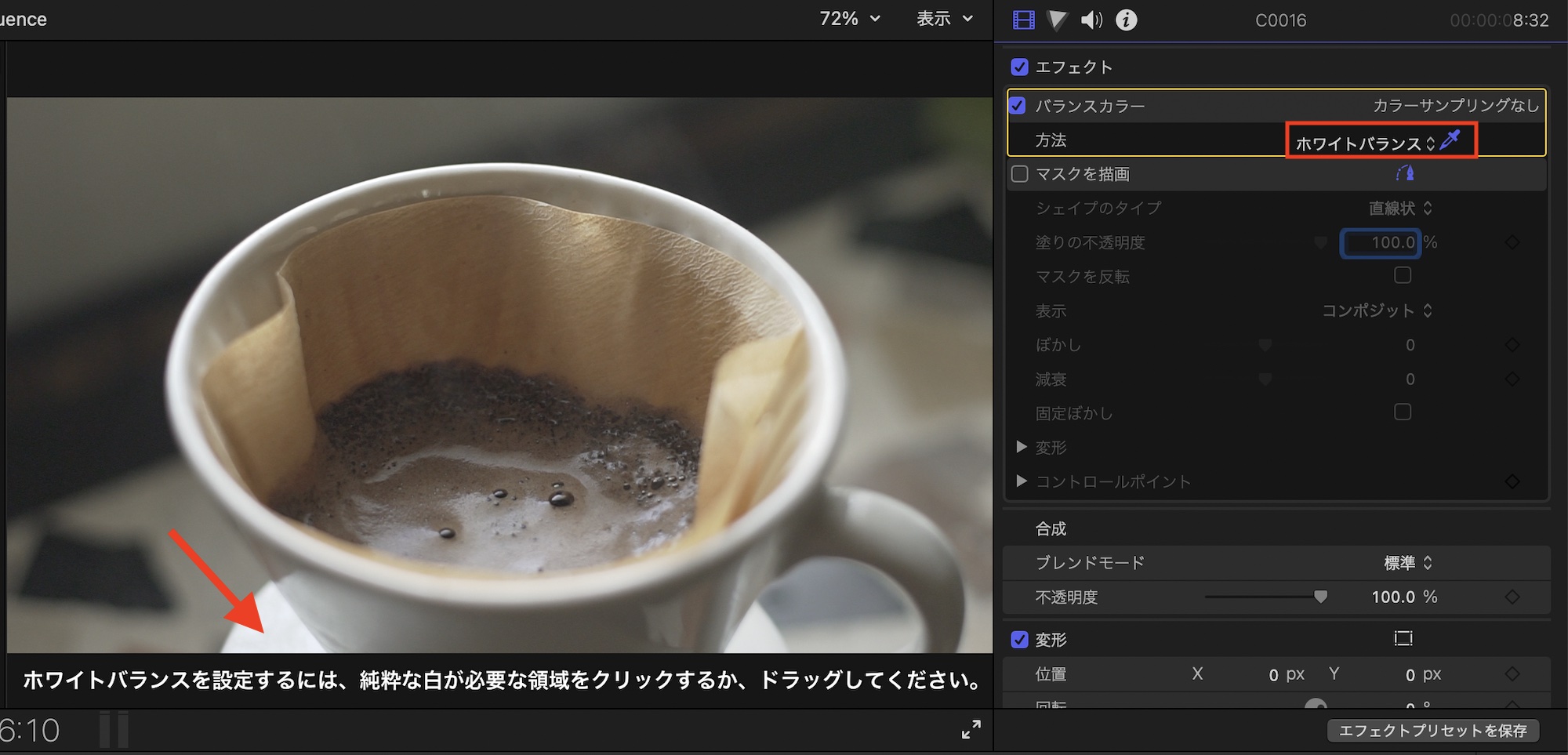The image size is (1568, 755).
Task: Open the 72% zoom level menu
Action: point(849,19)
